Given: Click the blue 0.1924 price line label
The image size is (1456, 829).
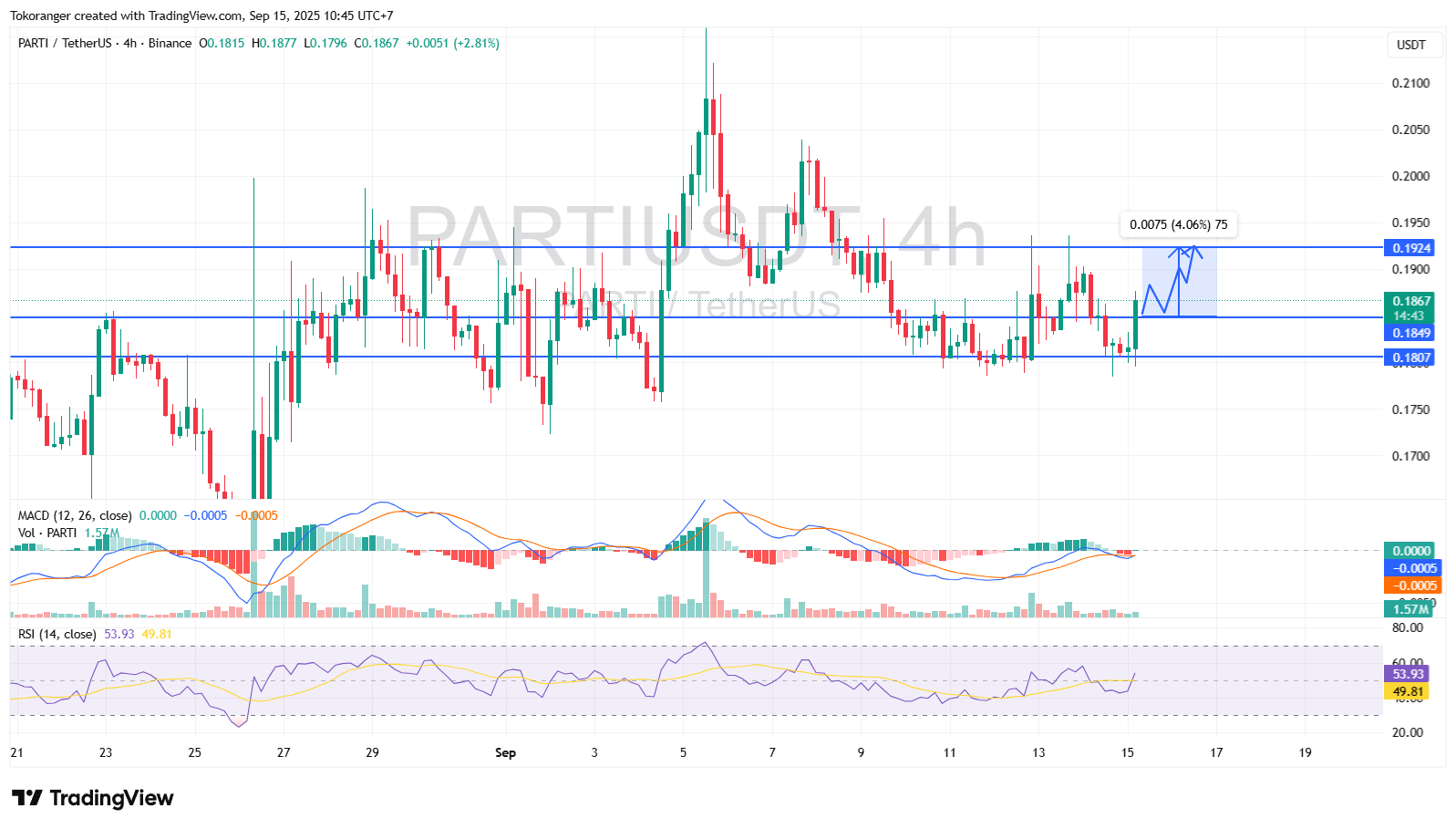Looking at the screenshot, I should [1410, 248].
